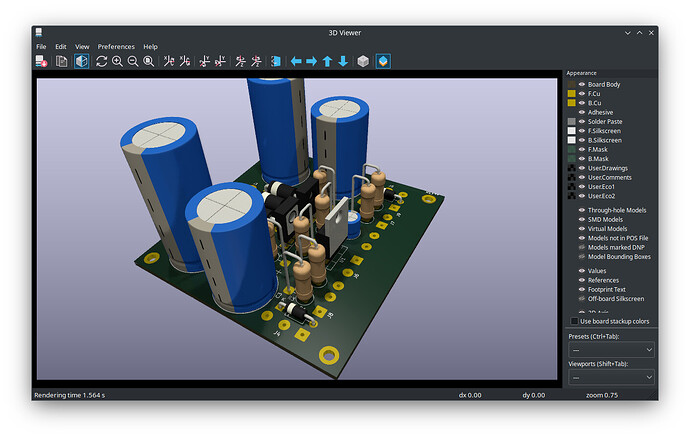Hide SMD Models
This screenshot has height=437, width=690.
tap(582, 219)
